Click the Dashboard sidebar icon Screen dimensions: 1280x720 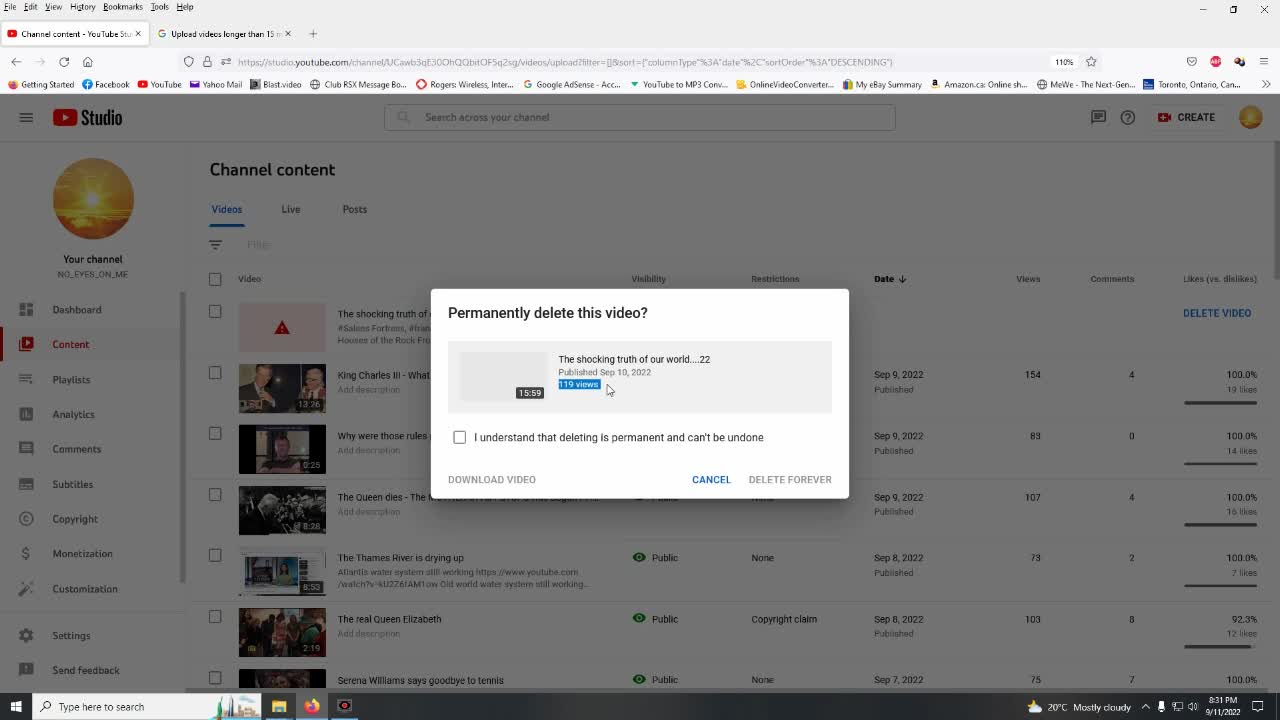26,309
